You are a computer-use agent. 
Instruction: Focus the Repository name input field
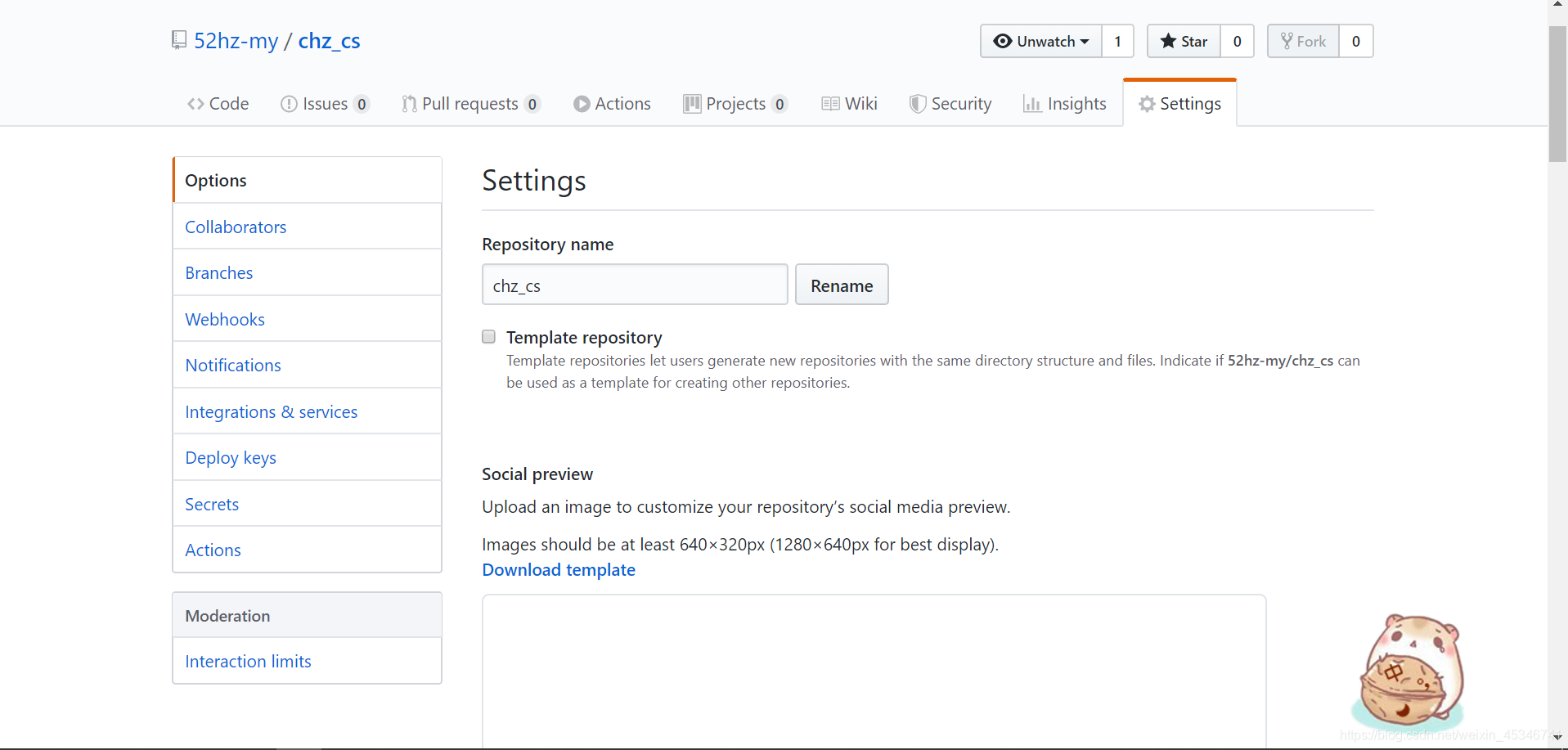[x=635, y=285]
